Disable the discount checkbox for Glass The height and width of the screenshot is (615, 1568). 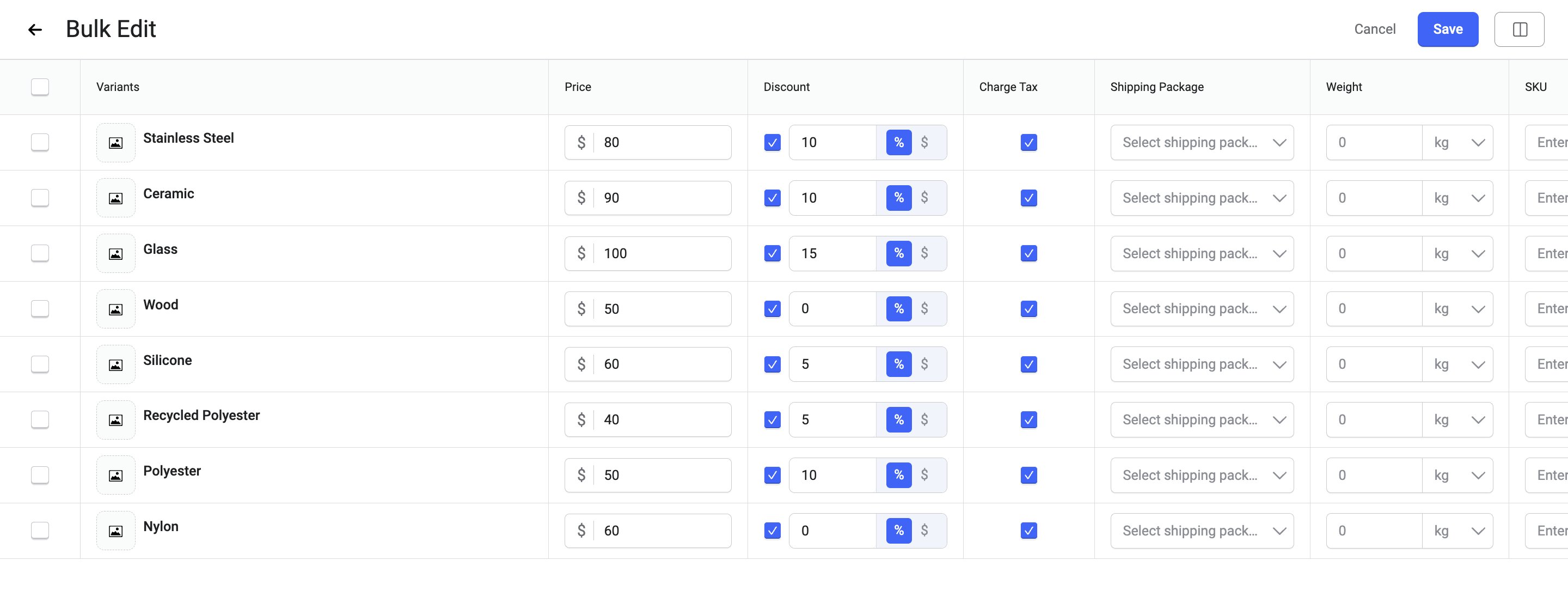pos(772,253)
